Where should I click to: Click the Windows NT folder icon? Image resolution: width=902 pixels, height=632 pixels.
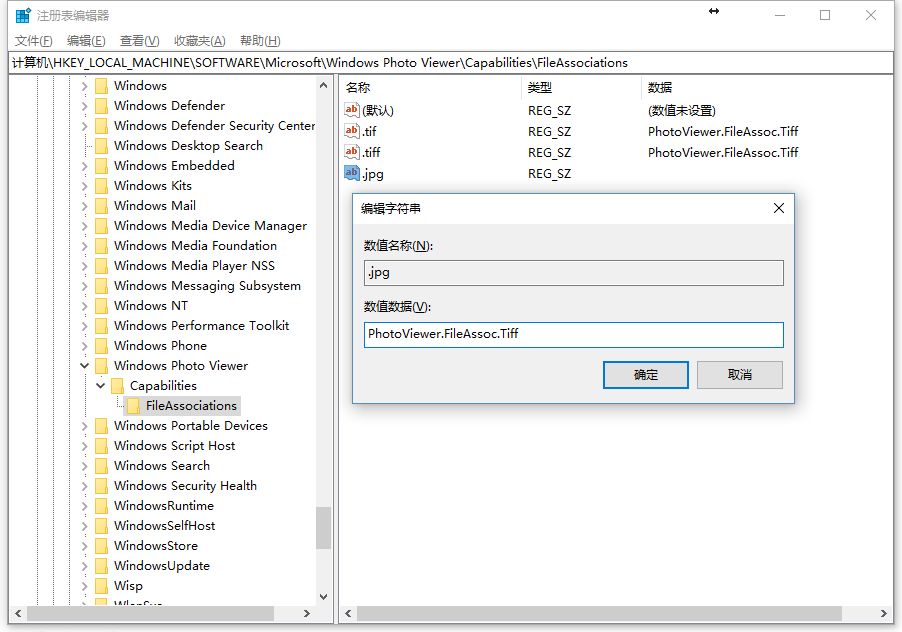[x=101, y=306]
